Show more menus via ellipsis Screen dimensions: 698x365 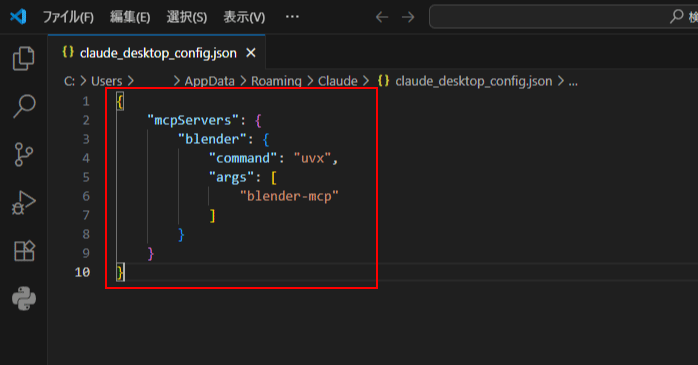[x=292, y=17]
